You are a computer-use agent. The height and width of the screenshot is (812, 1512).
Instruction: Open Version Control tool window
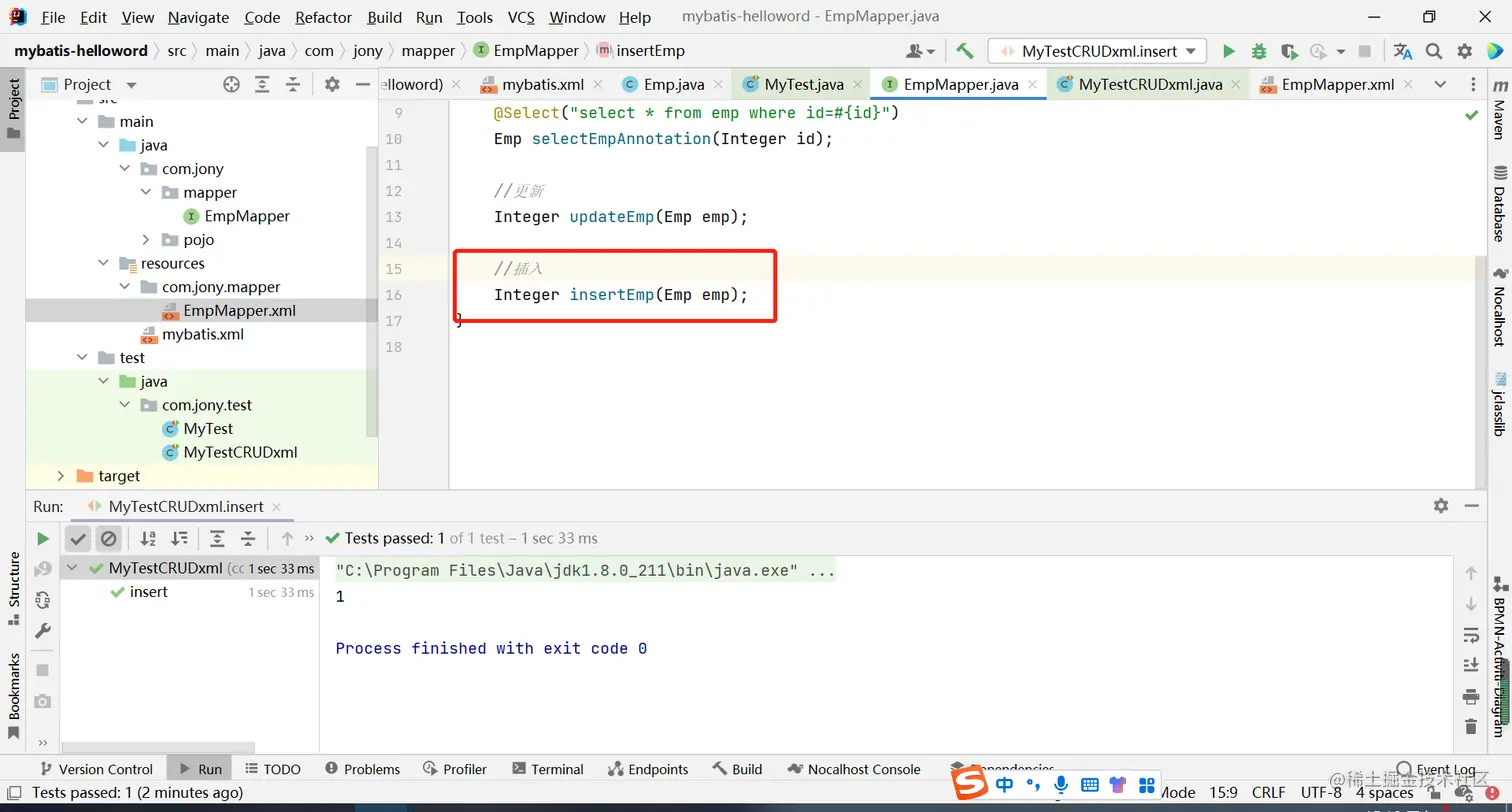click(x=96, y=769)
